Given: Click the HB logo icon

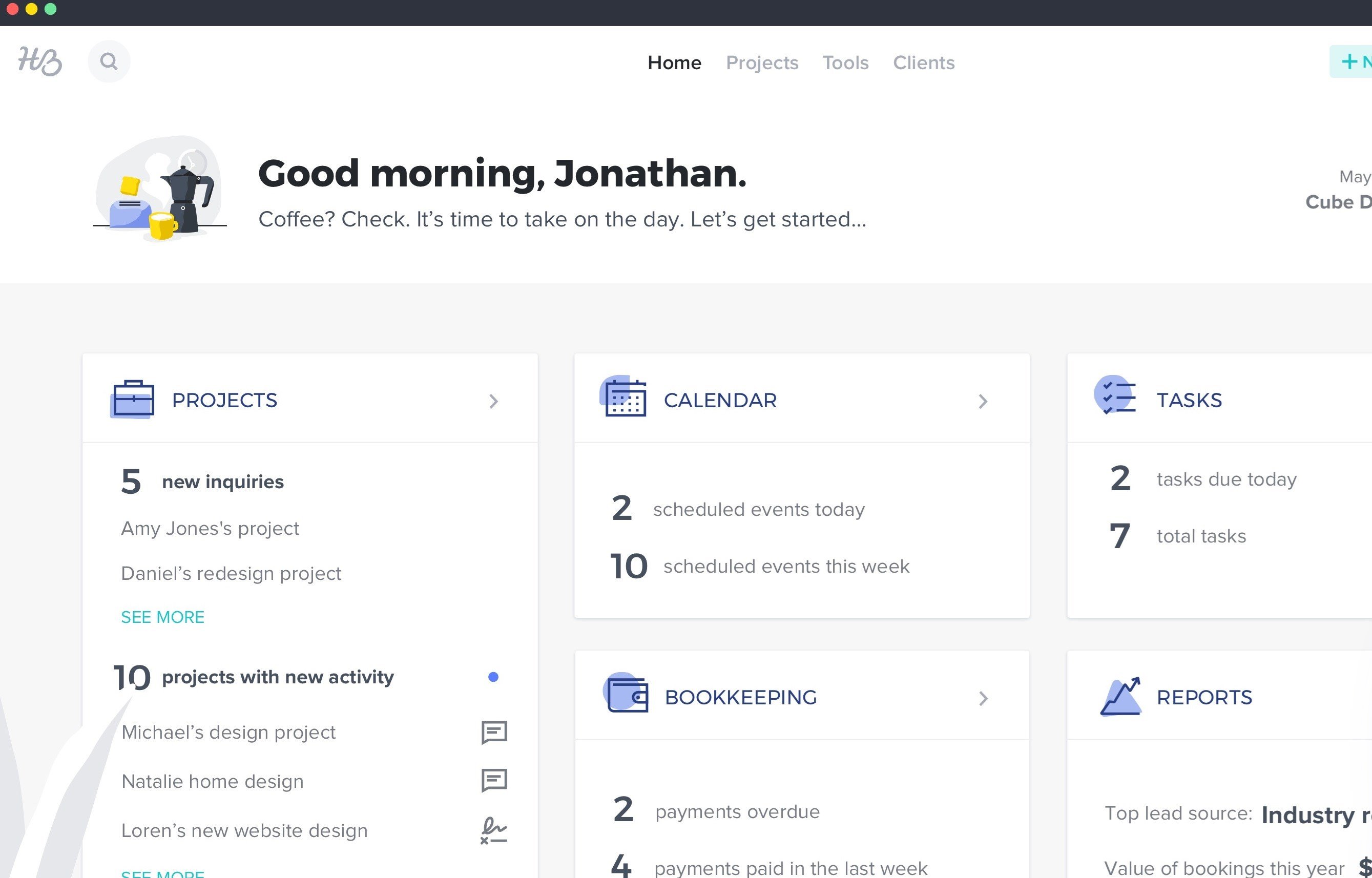Looking at the screenshot, I should [39, 62].
